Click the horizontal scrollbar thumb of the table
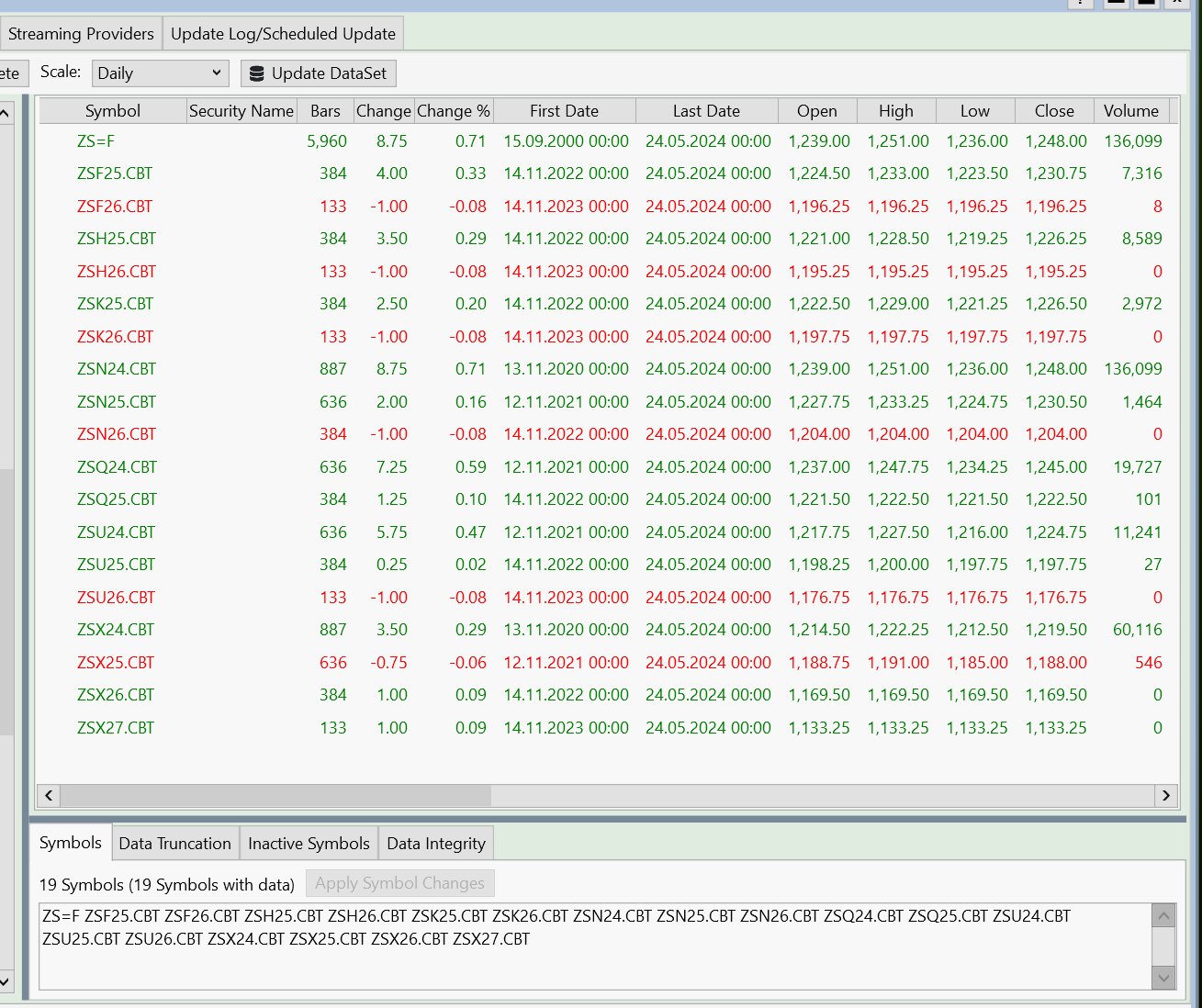 pos(275,795)
